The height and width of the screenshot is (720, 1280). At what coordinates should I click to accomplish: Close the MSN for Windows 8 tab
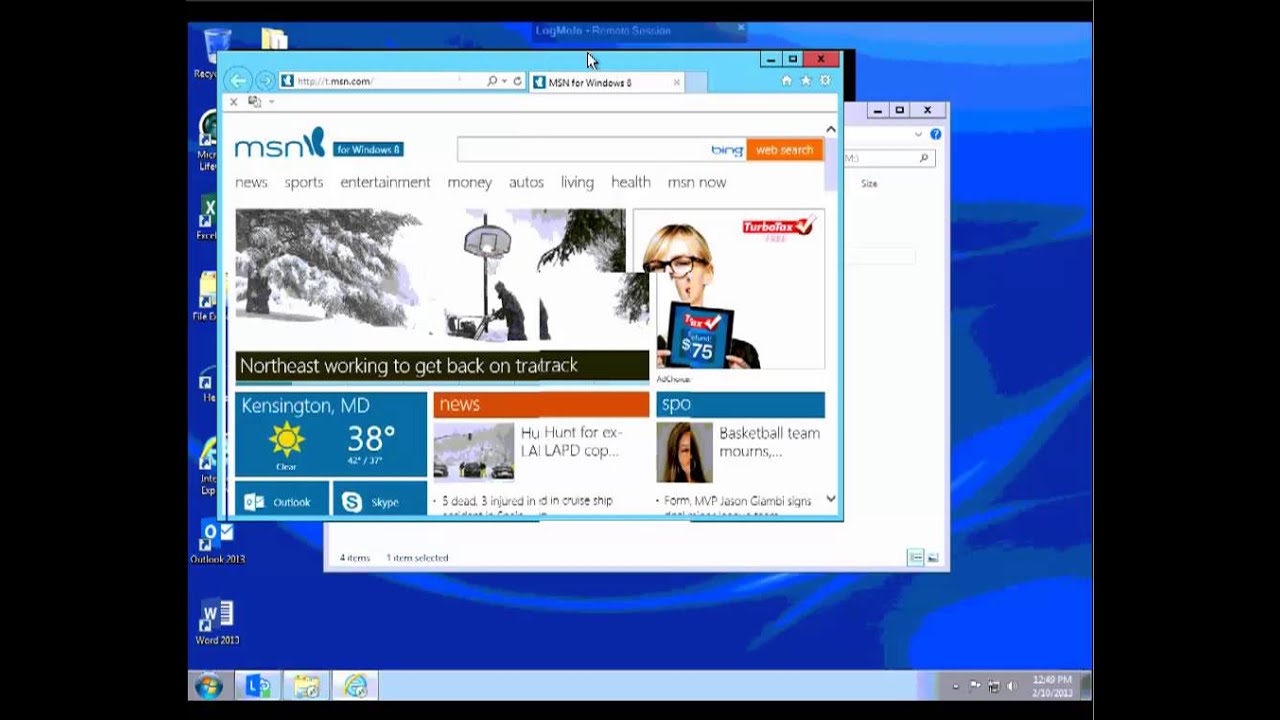pyautogui.click(x=677, y=82)
